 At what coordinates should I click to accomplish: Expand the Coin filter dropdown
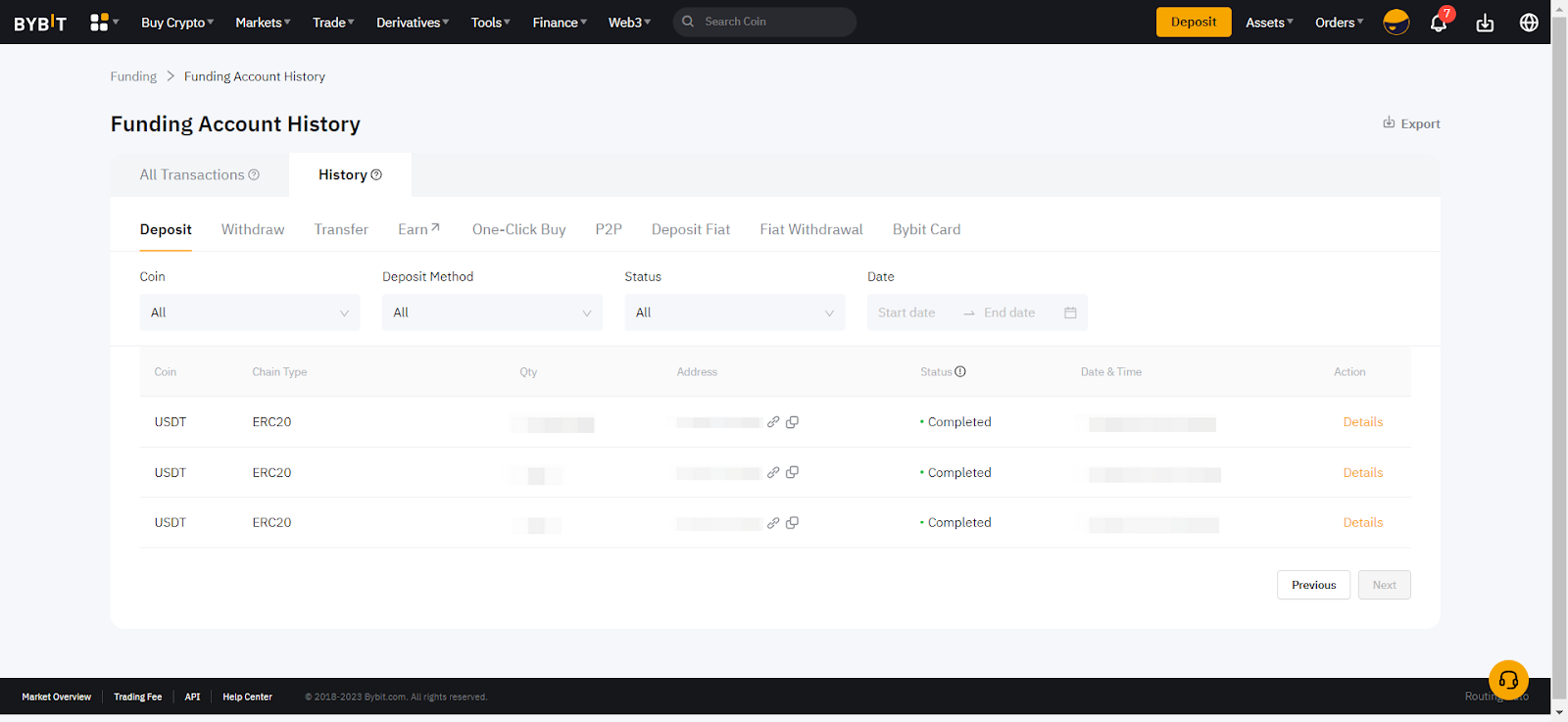(x=249, y=313)
